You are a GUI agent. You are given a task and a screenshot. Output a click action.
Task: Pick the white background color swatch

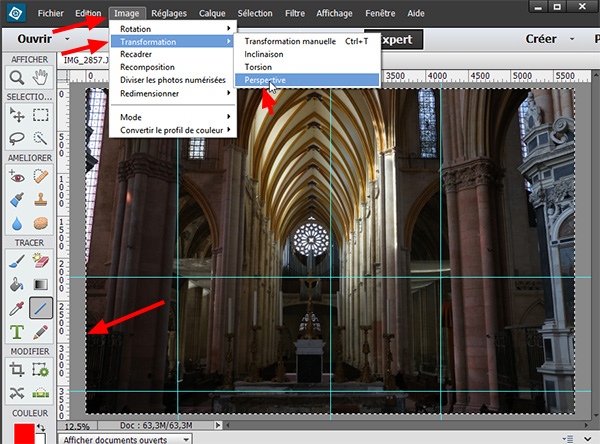(41, 439)
